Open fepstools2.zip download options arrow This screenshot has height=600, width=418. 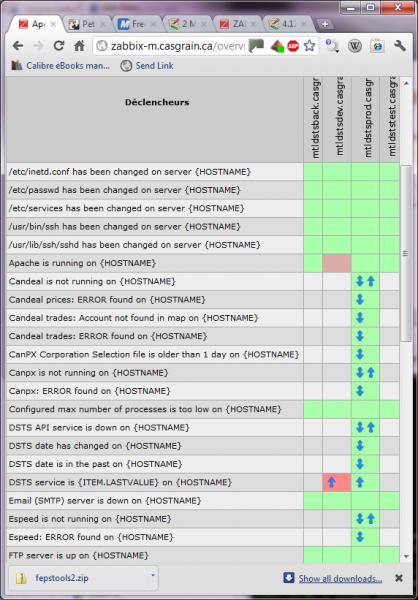click(153, 575)
